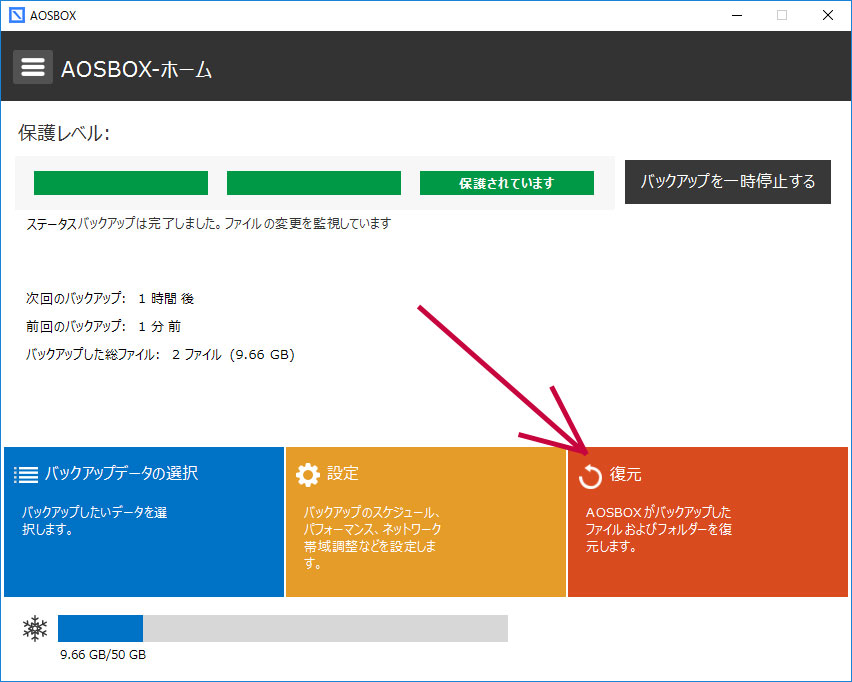
Task: Pause backup with バックアップを一時停止する button
Action: click(728, 182)
